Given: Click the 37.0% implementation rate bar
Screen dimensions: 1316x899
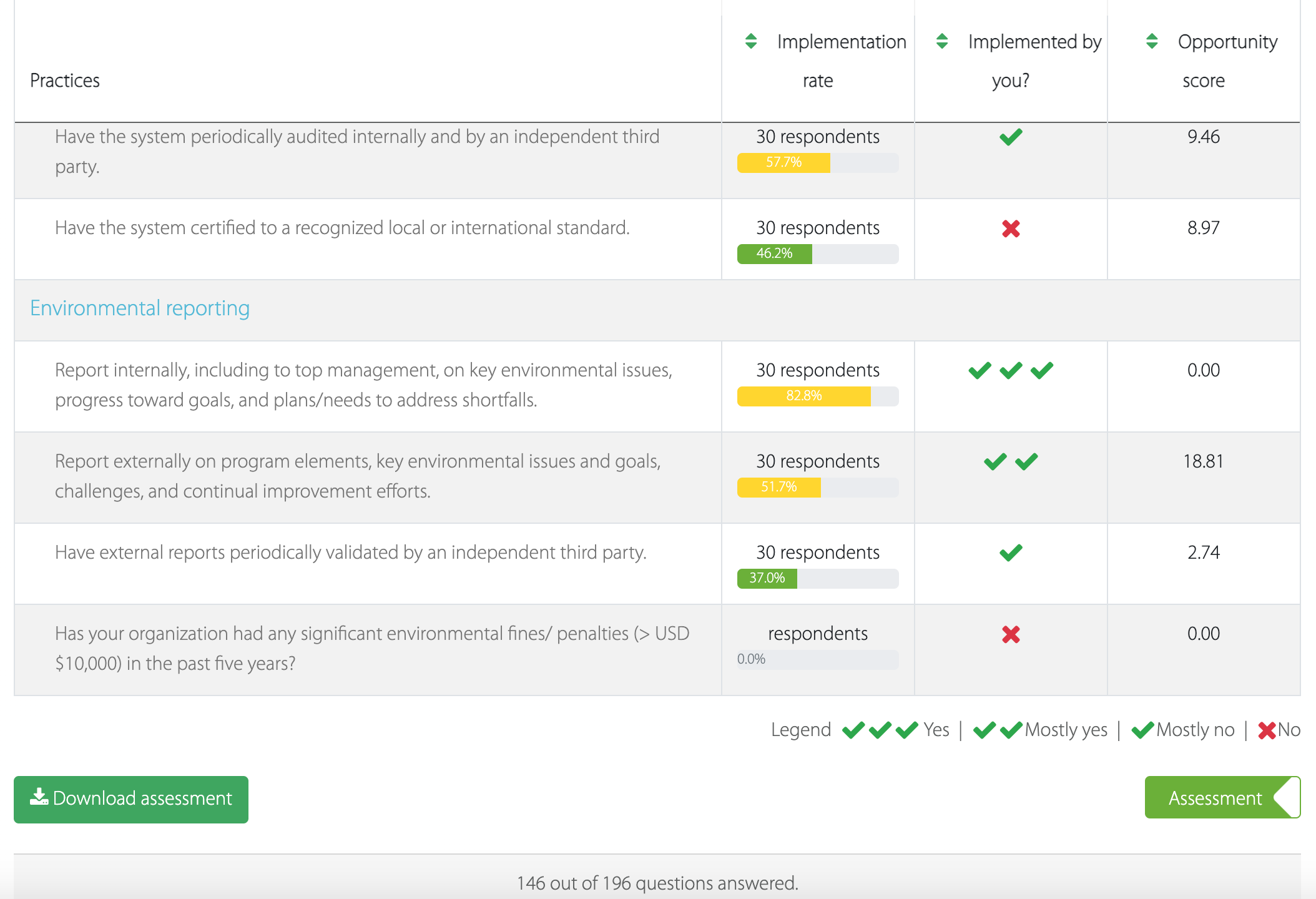Looking at the screenshot, I should tap(767, 578).
